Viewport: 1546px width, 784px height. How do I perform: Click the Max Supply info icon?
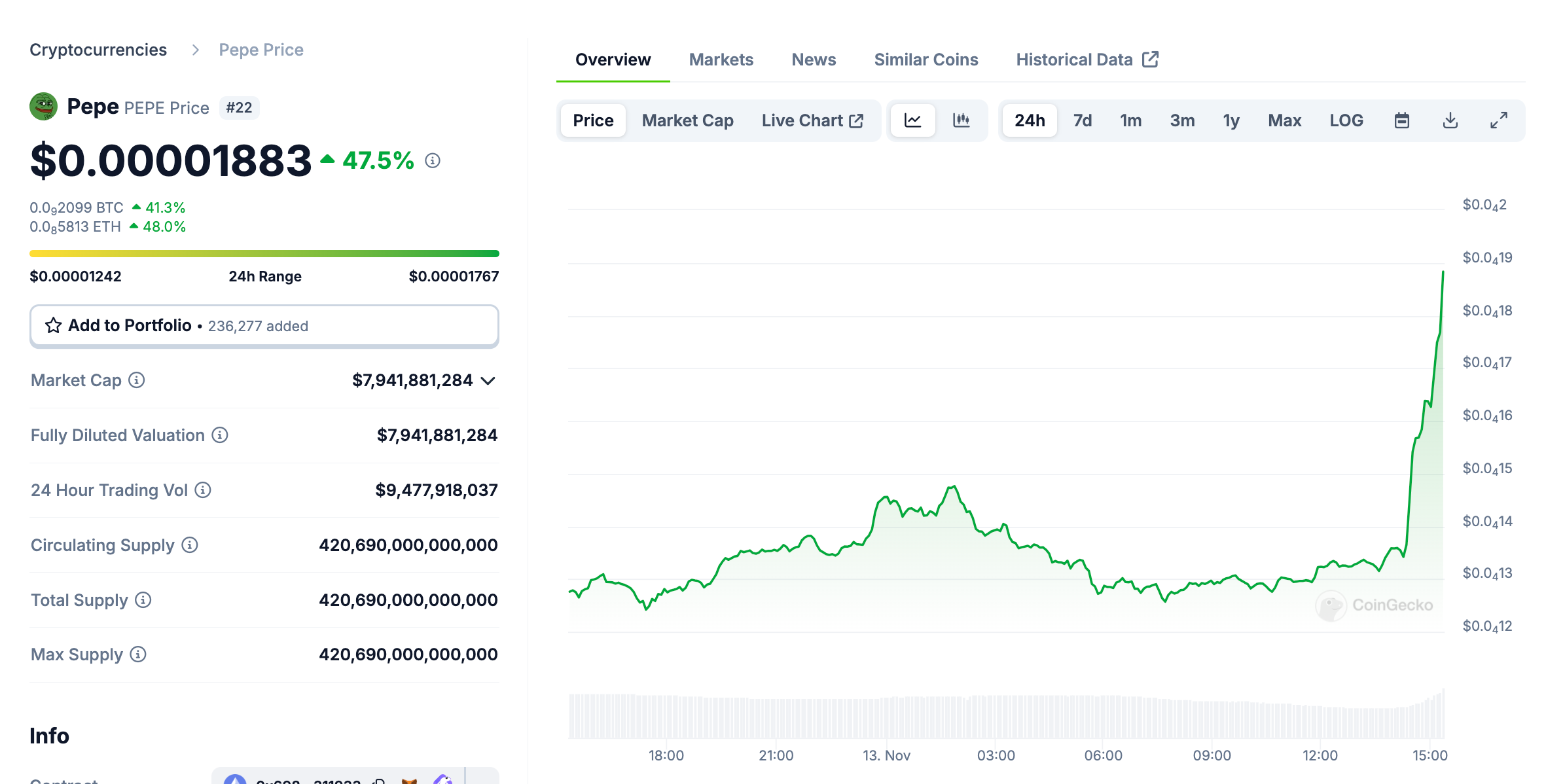click(138, 654)
